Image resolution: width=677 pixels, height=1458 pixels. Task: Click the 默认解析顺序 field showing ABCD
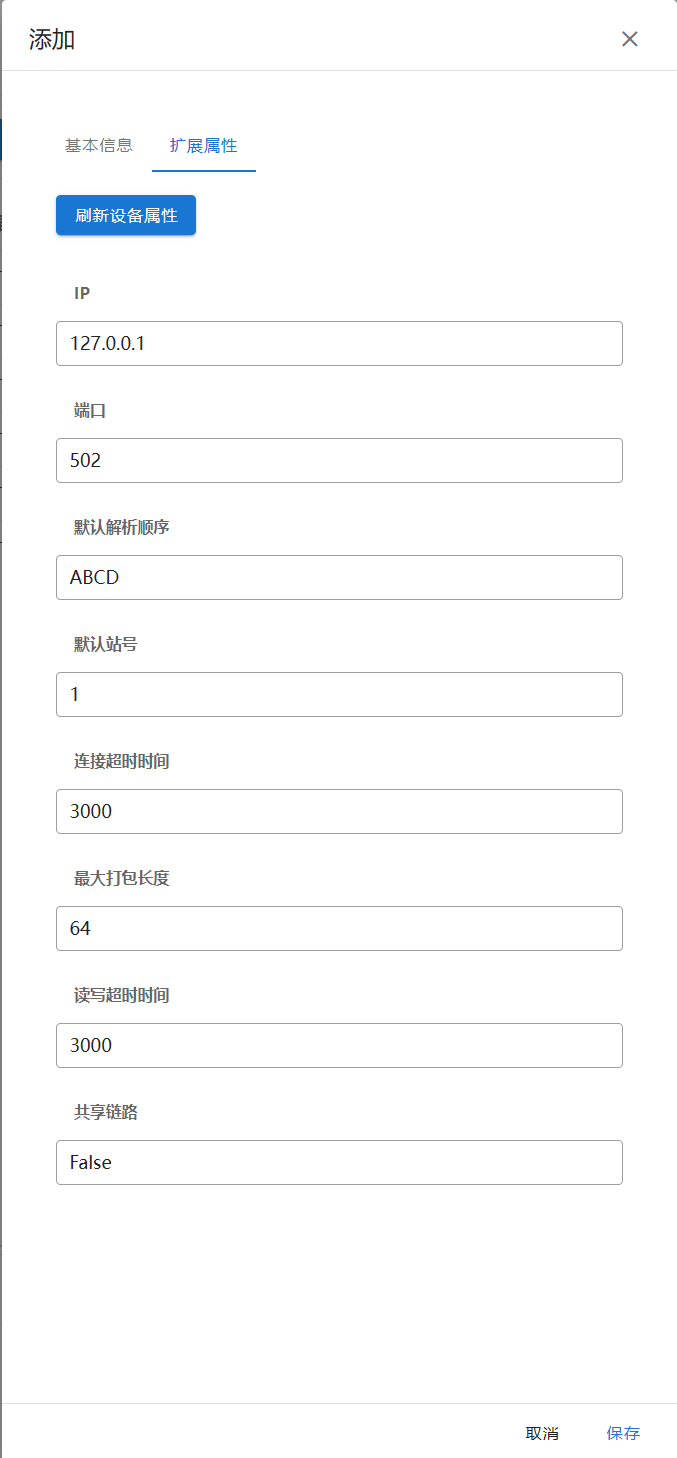click(339, 577)
